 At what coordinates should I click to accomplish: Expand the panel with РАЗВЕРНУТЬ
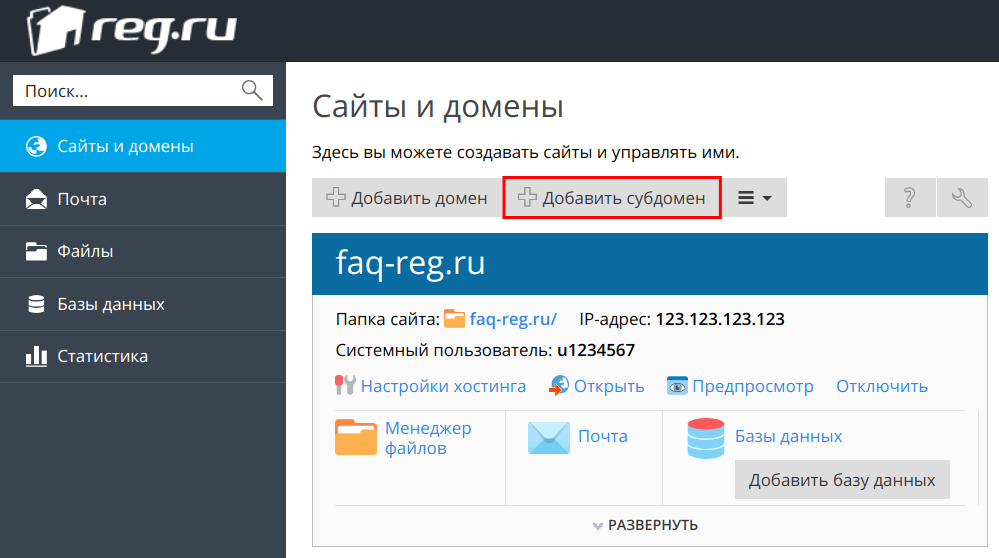click(645, 525)
